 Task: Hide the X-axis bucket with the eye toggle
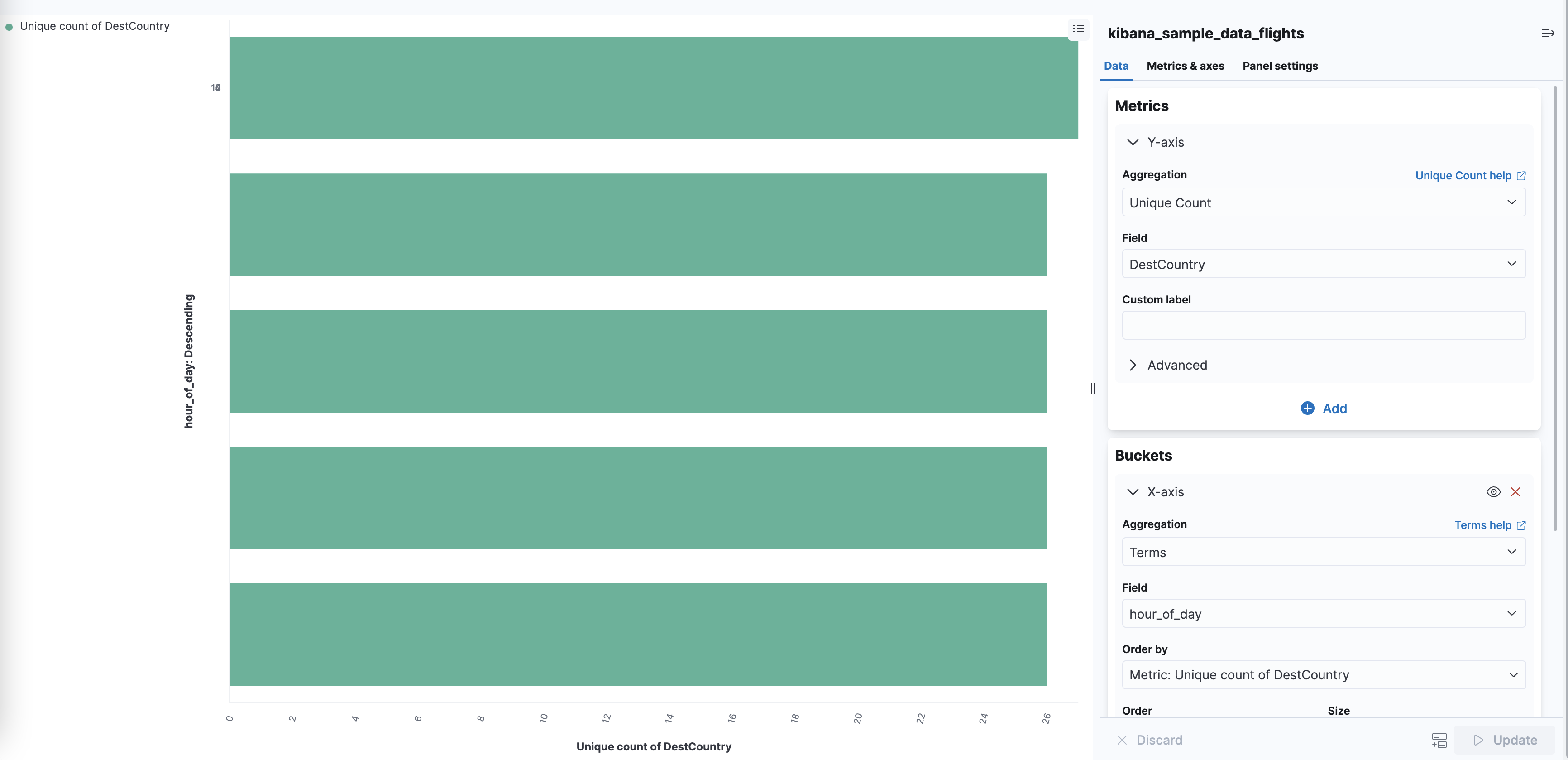[1494, 491]
